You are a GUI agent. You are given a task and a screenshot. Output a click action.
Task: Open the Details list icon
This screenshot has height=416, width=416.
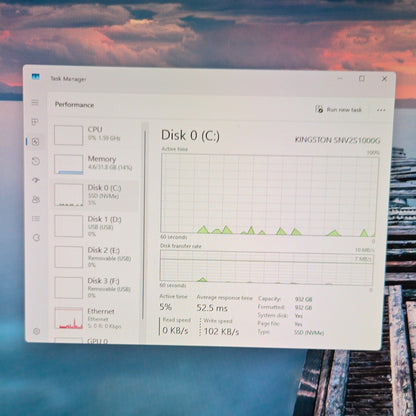click(36, 219)
